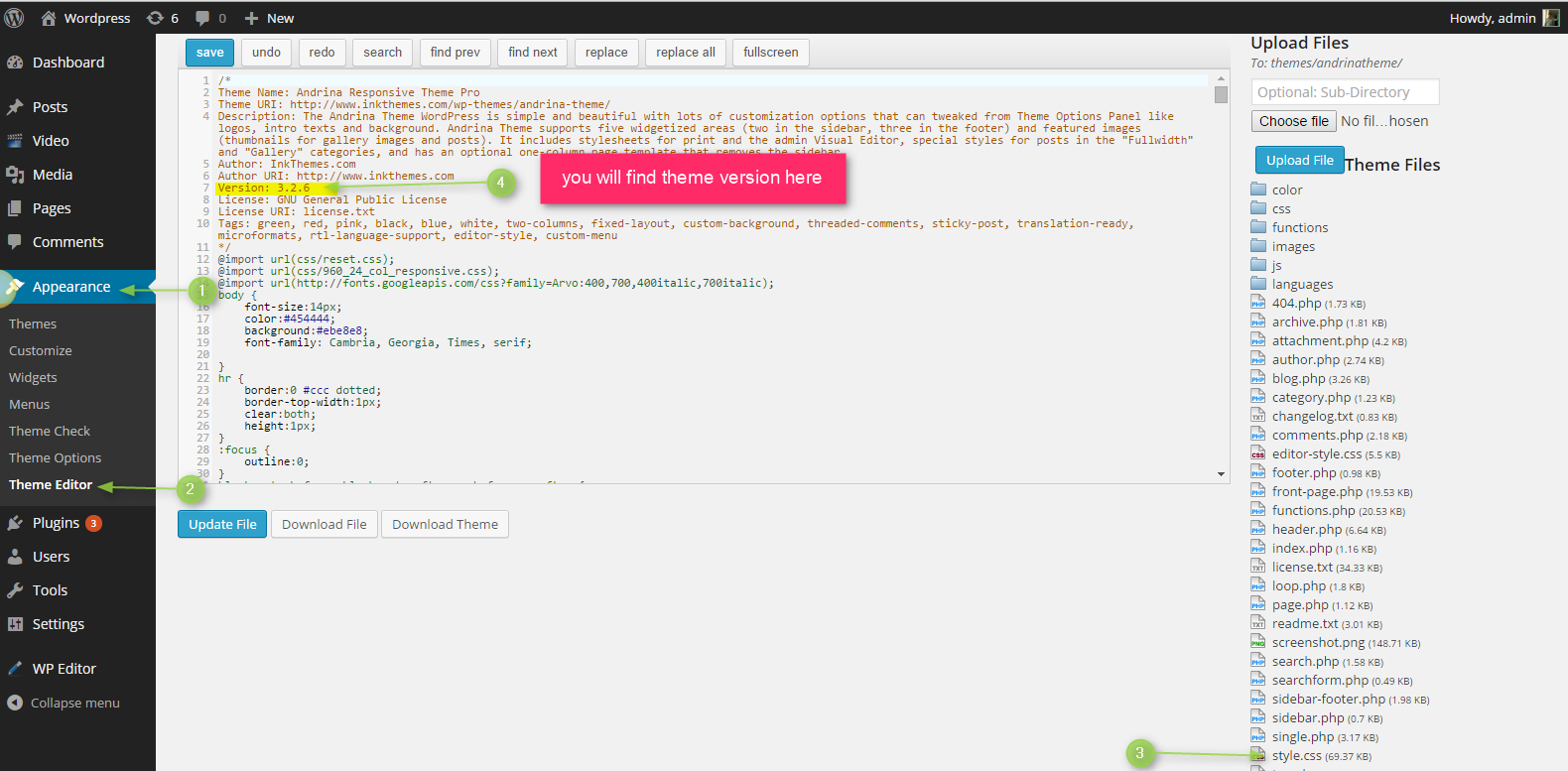Select the Theme Editor submenu item
This screenshot has width=1568, height=771.
(x=51, y=484)
